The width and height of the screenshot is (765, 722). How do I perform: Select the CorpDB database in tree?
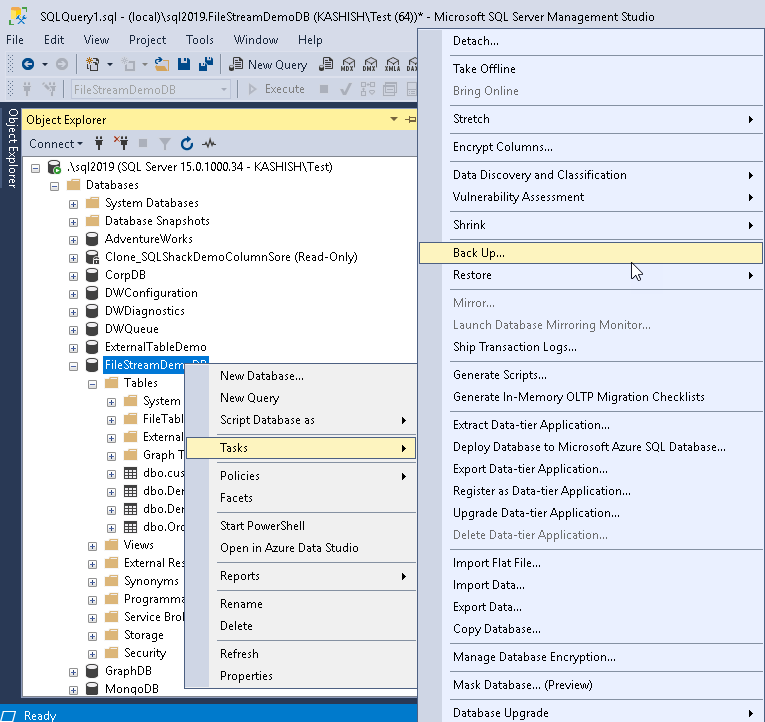pyautogui.click(x=125, y=275)
